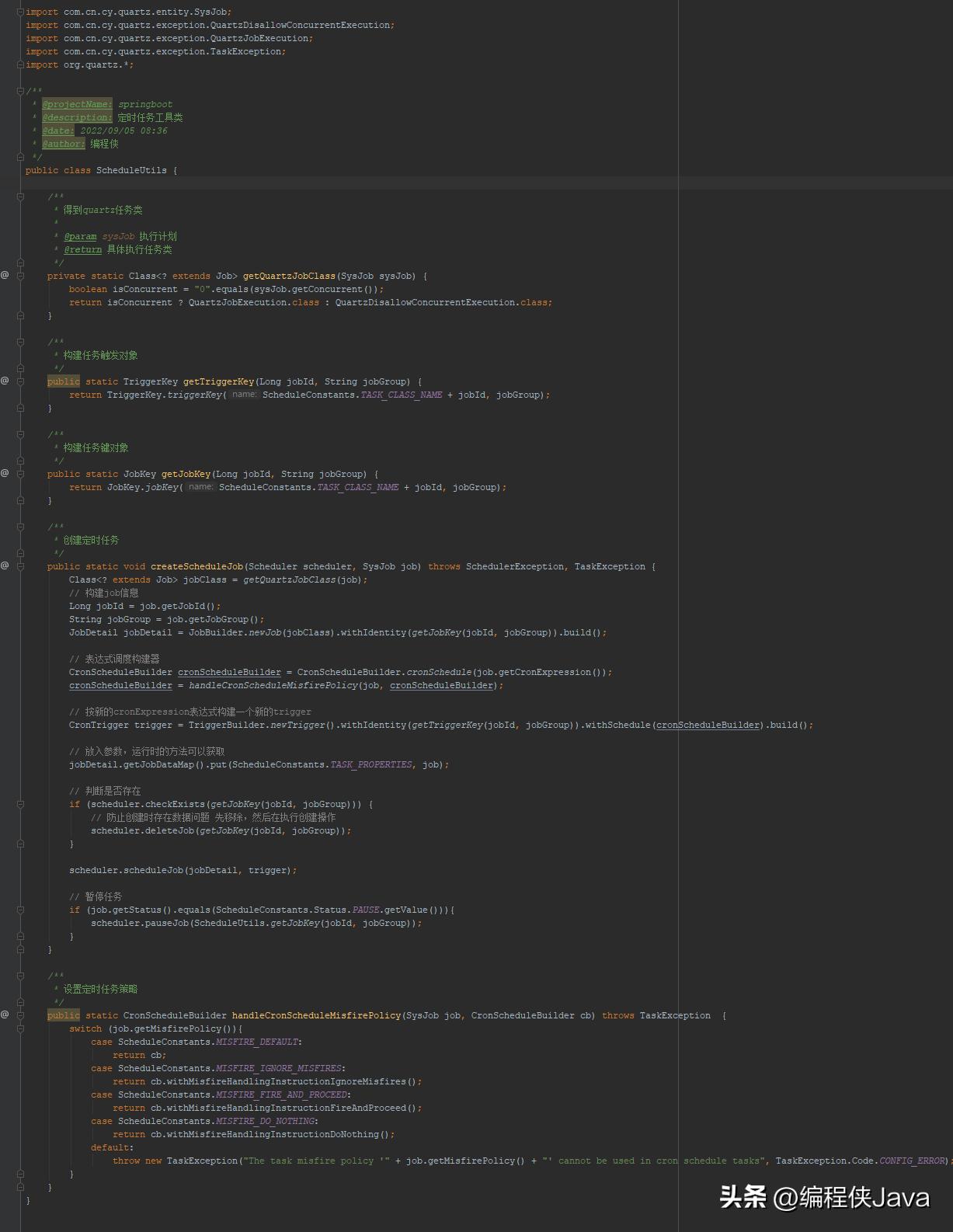Collapse the import statements block
953x1232 pixels.
click(x=21, y=12)
